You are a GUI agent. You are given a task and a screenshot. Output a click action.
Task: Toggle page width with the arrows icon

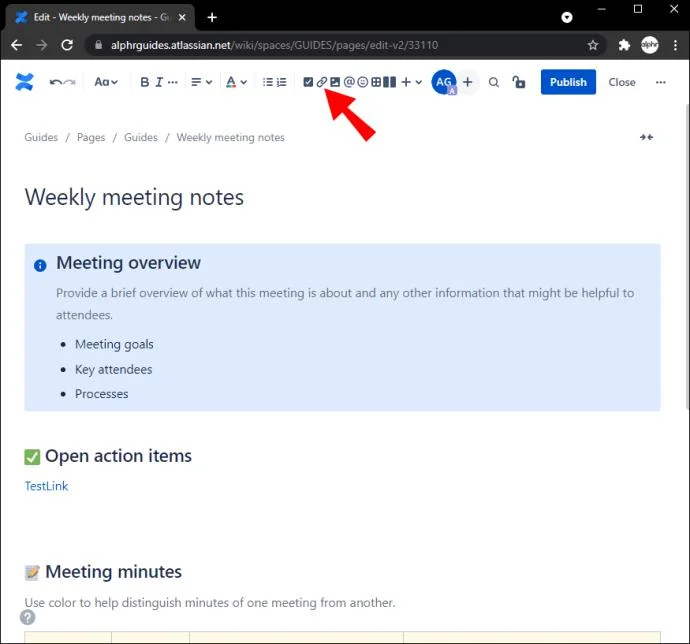coord(646,137)
